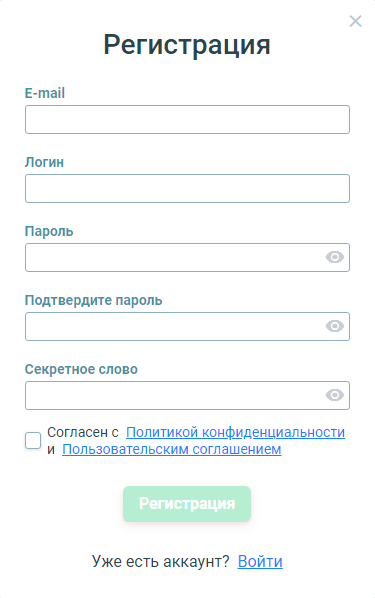This screenshot has width=375, height=598.
Task: Click the E-mail field label
Action: [45, 93]
